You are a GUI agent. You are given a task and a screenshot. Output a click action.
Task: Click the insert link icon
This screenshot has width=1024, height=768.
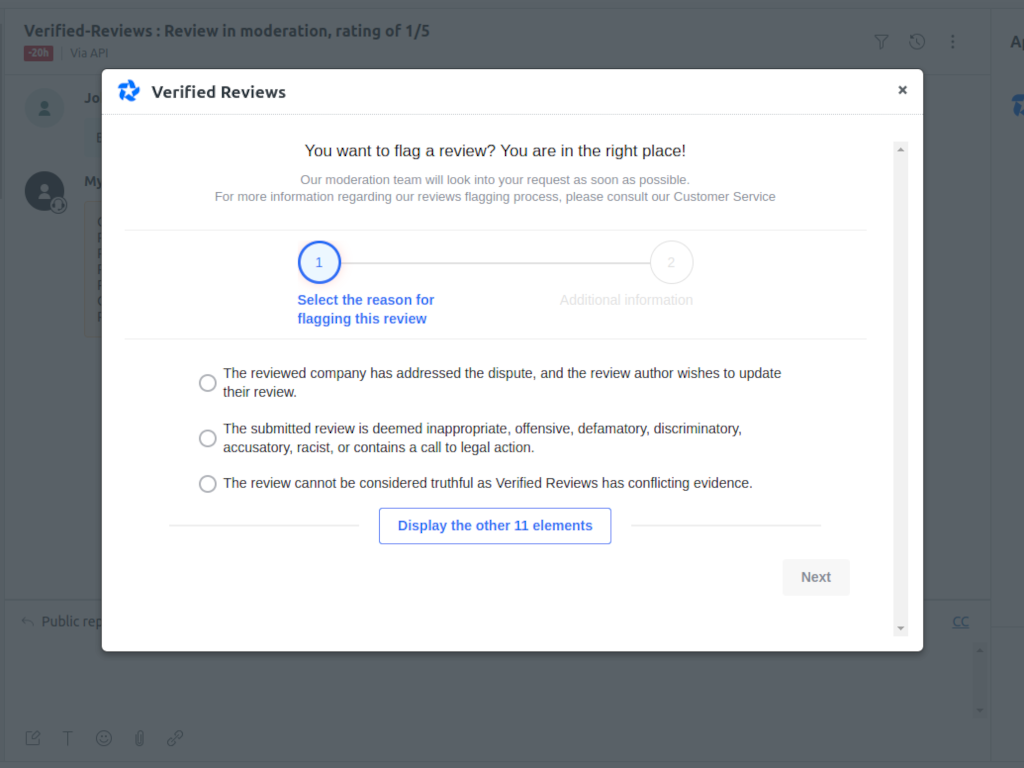tap(175, 738)
